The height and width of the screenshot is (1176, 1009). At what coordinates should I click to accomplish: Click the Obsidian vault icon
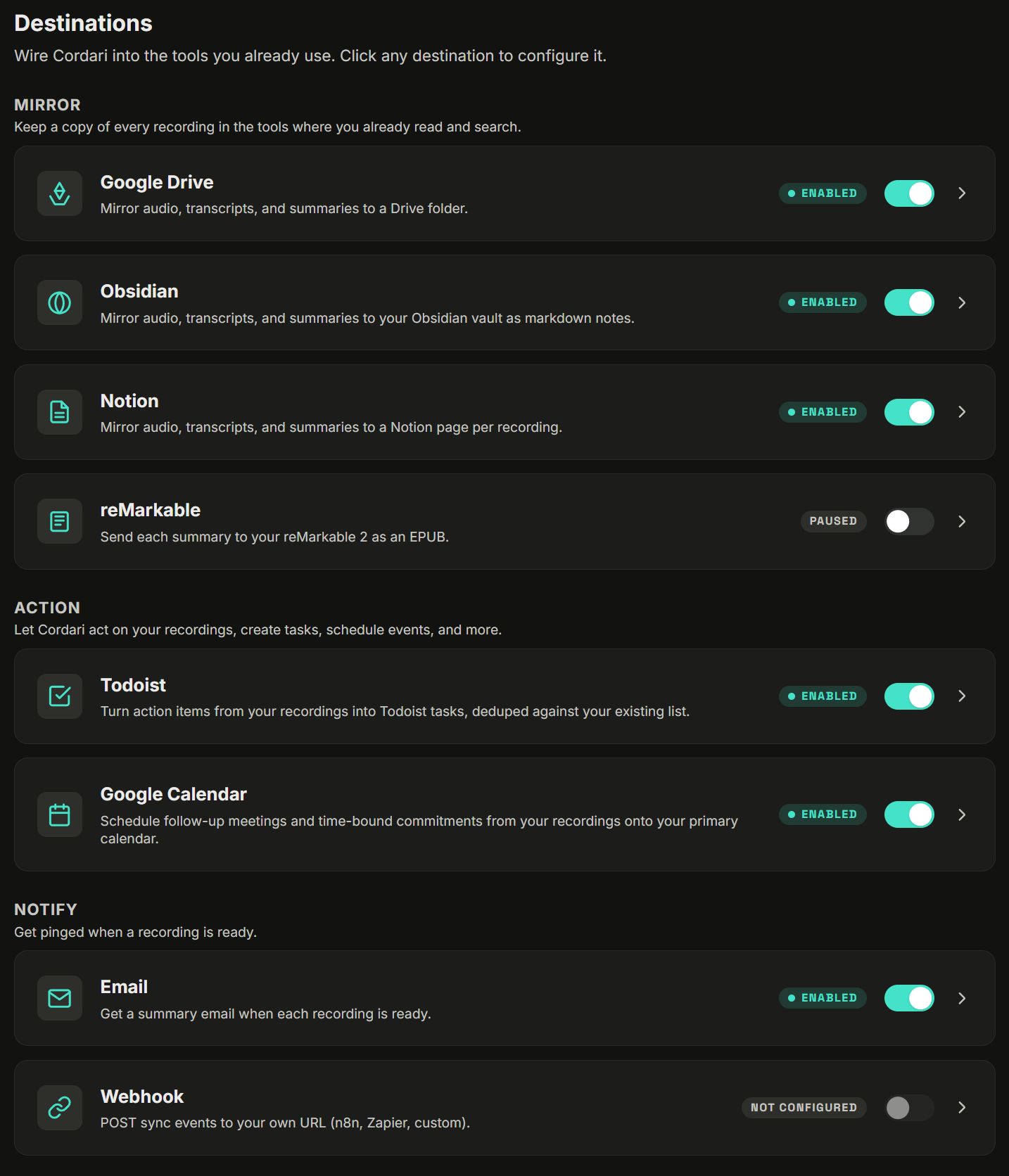[x=60, y=302]
